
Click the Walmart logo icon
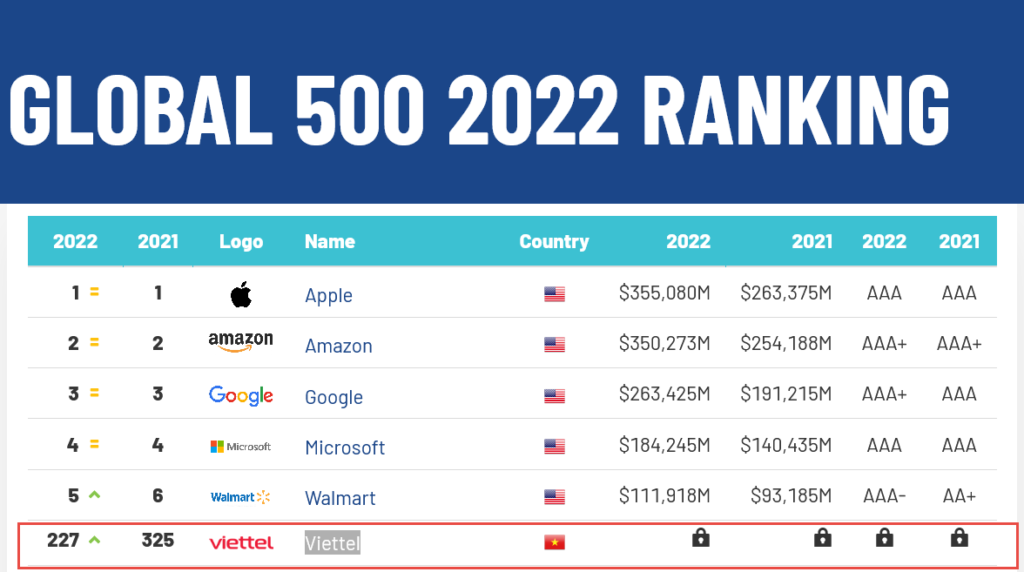240,497
